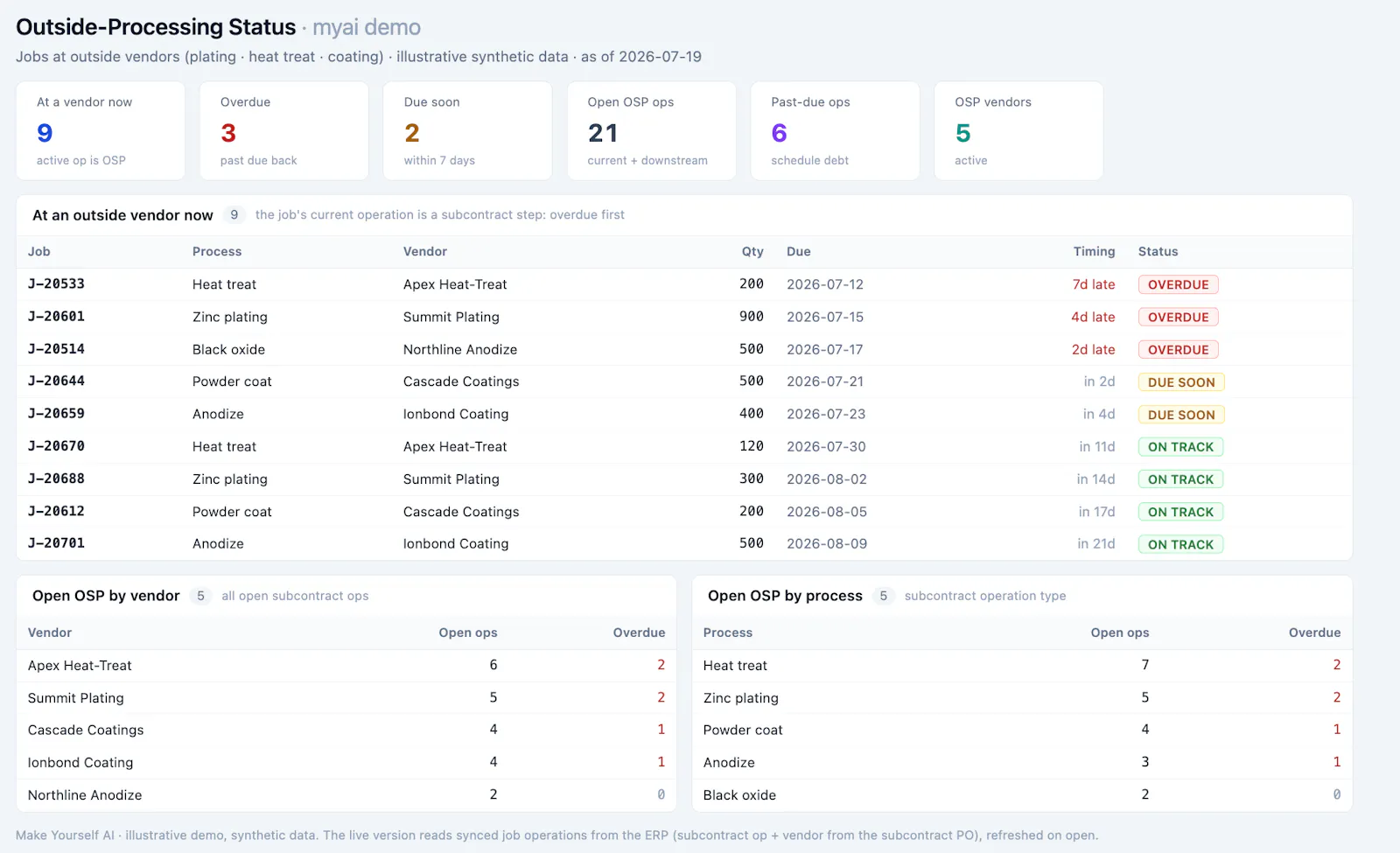Select job J-20601
Image resolution: width=1400 pixels, height=853 pixels.
(x=56, y=317)
